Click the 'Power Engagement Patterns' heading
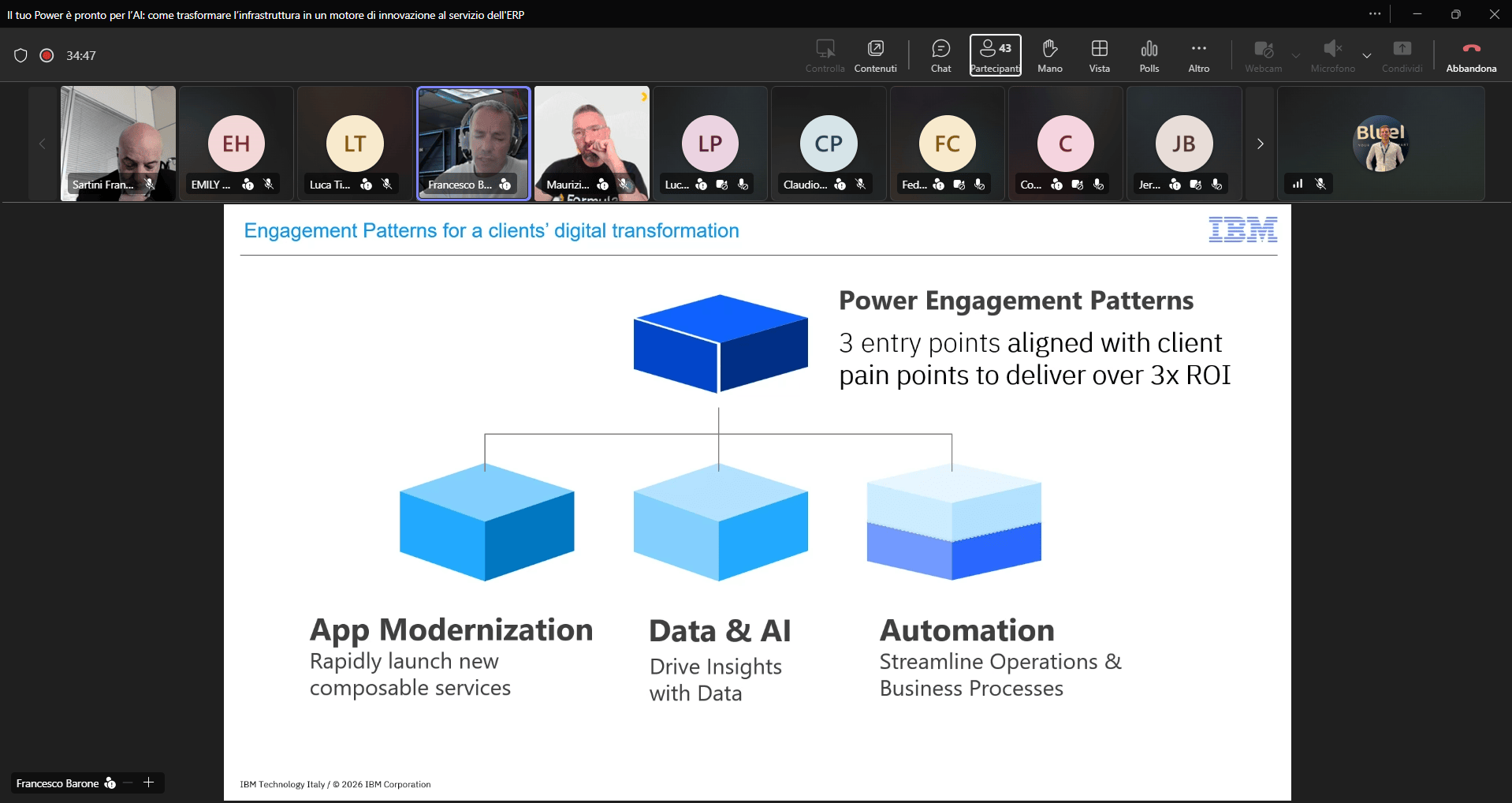The width and height of the screenshot is (1512, 803). (x=1016, y=301)
